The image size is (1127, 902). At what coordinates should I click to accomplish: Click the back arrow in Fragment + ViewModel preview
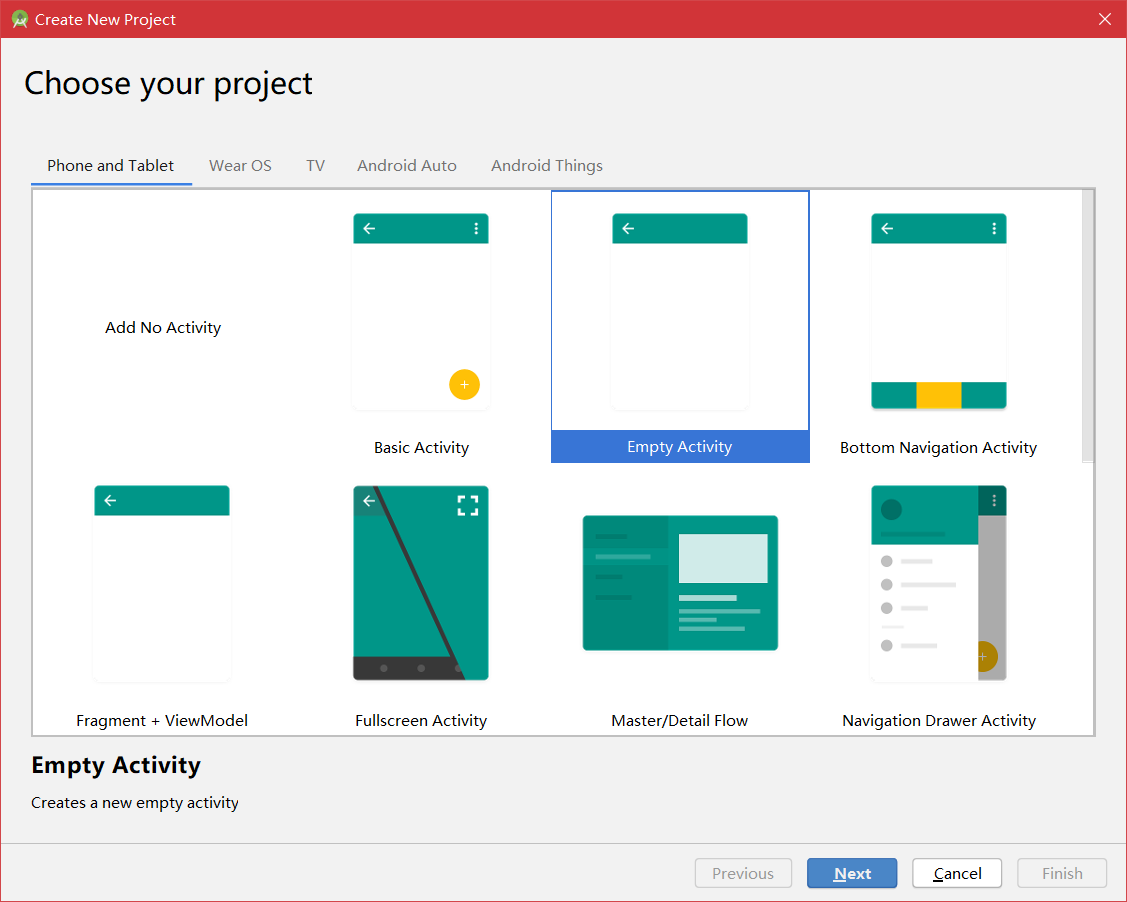pyautogui.click(x=110, y=500)
